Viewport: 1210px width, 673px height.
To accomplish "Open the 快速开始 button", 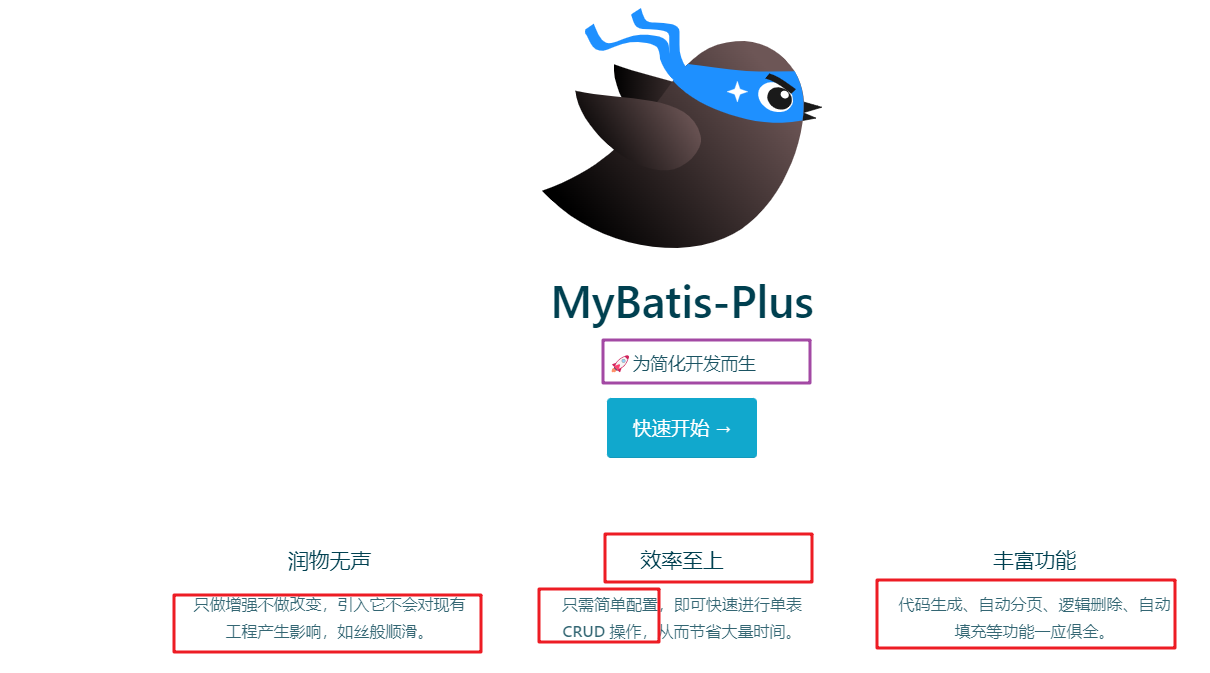I will [682, 428].
